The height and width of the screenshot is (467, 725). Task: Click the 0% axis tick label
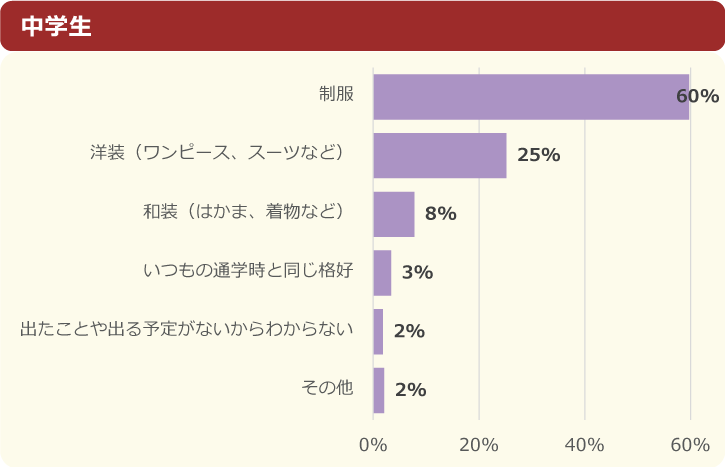click(x=373, y=445)
